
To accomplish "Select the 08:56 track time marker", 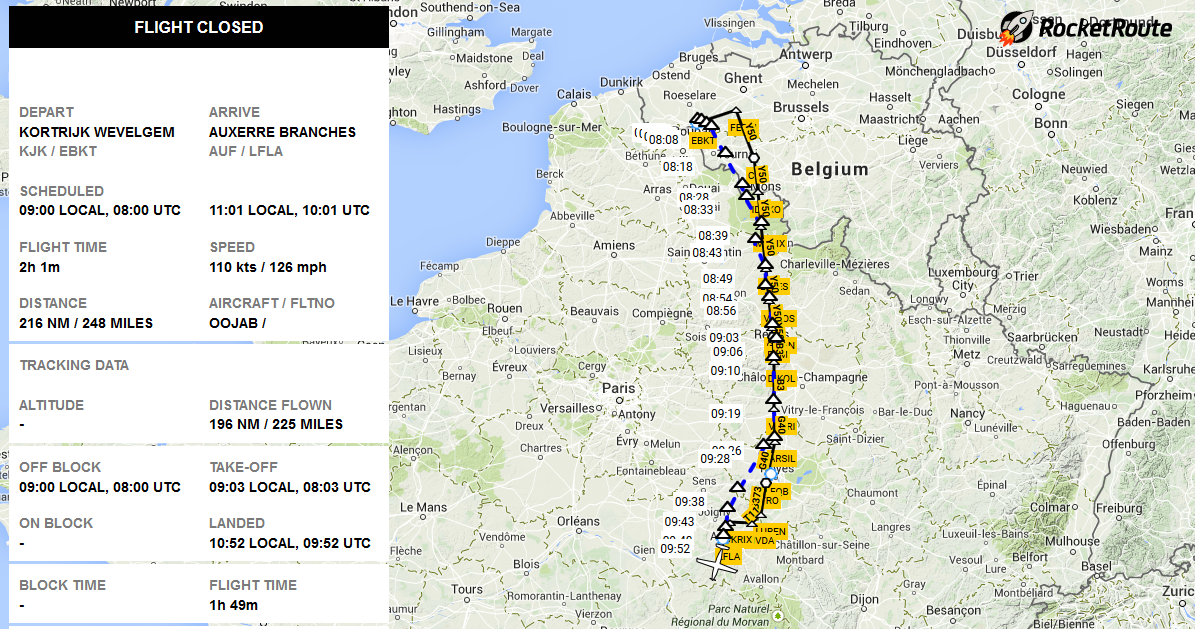I will pyautogui.click(x=721, y=310).
